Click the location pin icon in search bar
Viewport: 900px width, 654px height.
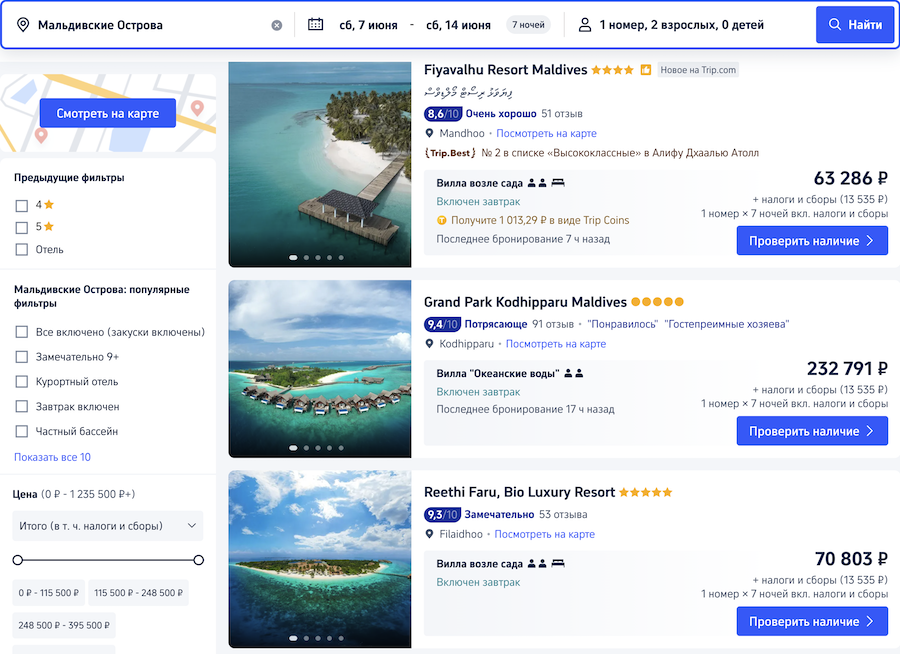coord(23,25)
